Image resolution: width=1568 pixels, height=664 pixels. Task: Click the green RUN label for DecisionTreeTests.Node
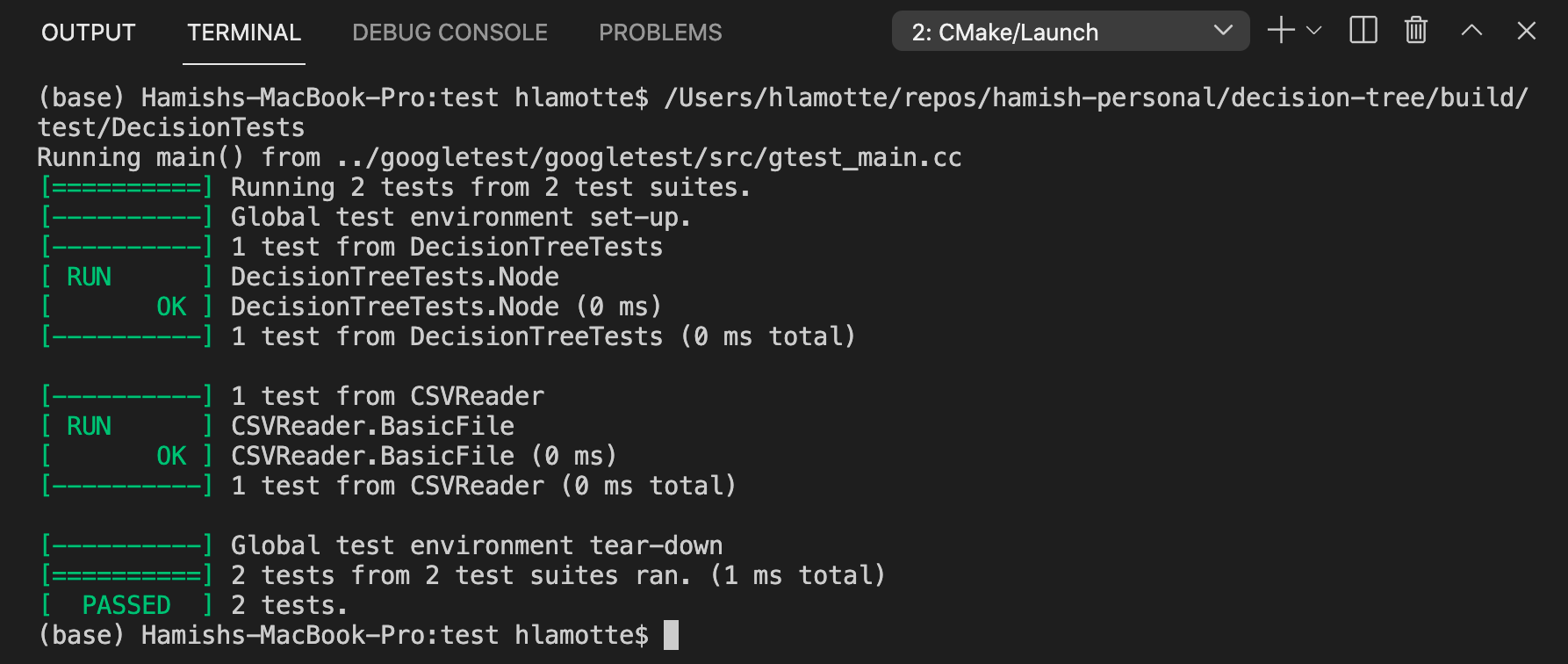89,277
